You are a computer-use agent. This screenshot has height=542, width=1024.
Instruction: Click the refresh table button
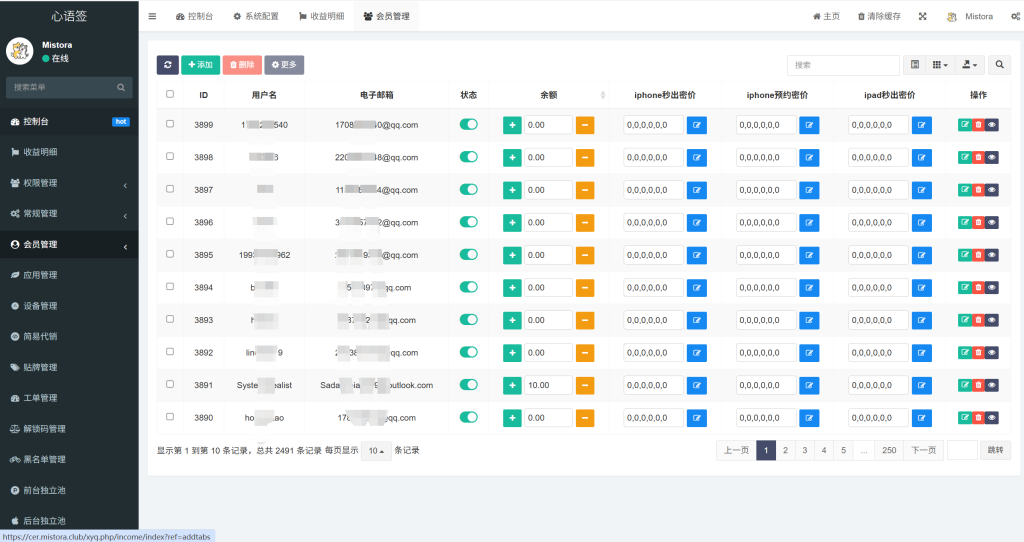click(168, 65)
